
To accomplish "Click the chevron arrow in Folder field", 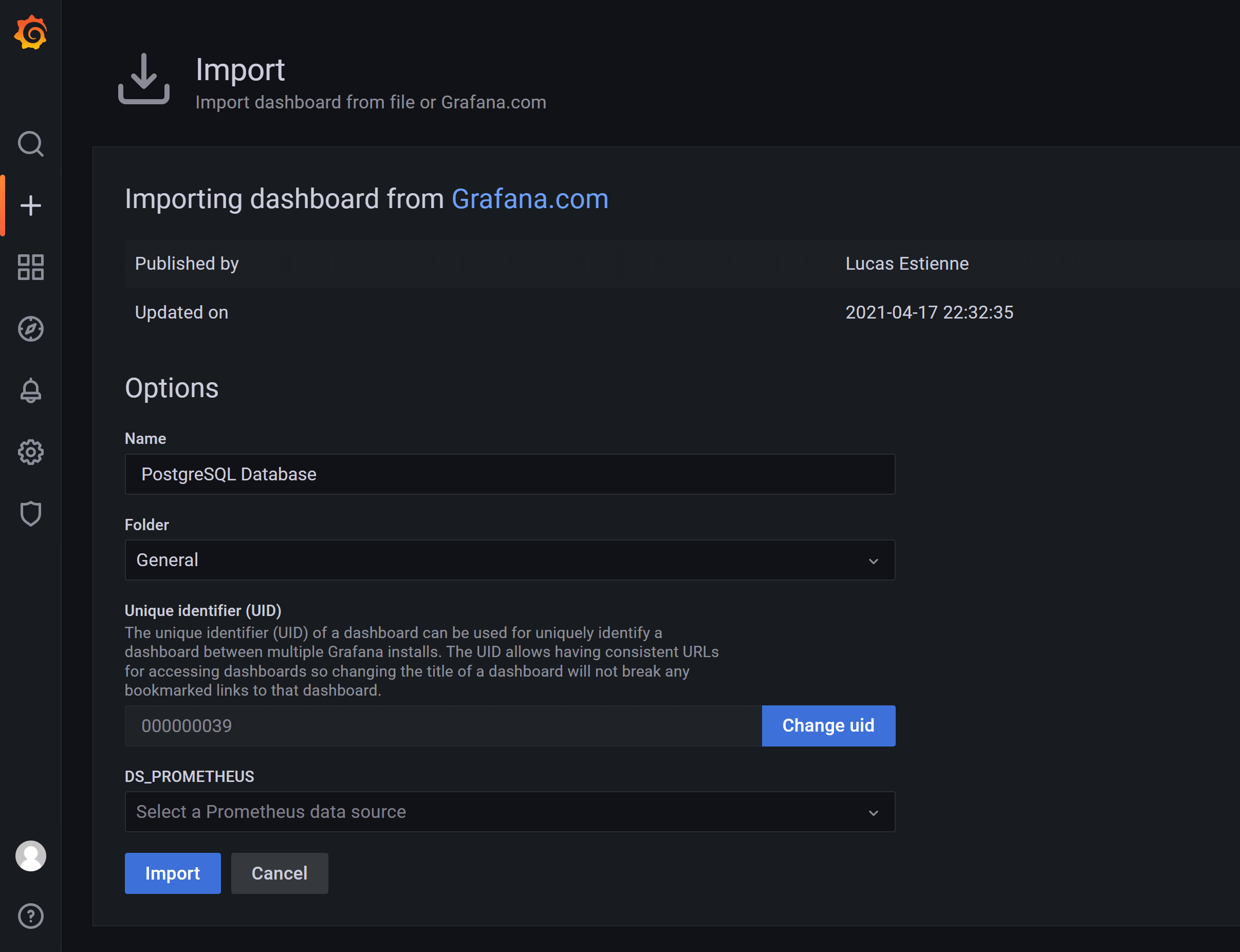I will pos(873,561).
